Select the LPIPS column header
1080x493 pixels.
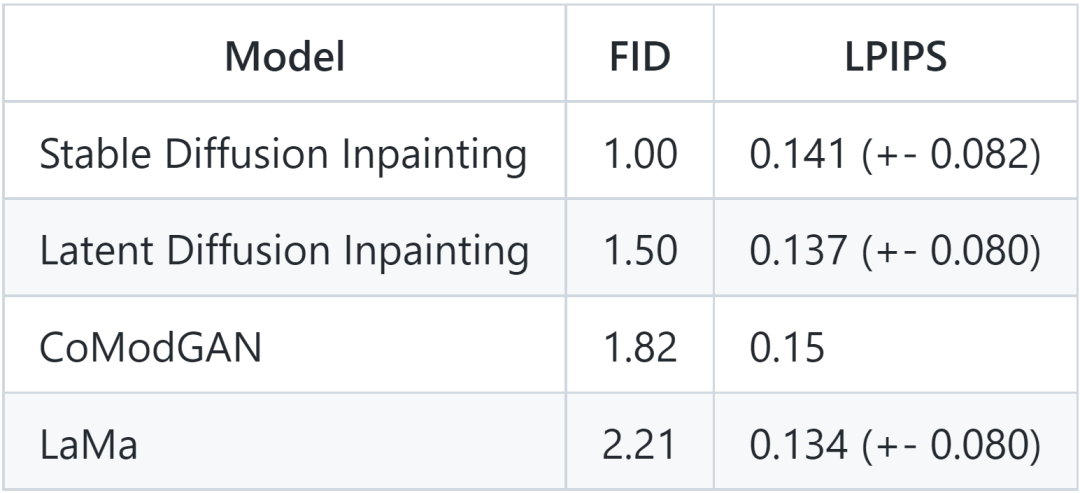pos(892,59)
